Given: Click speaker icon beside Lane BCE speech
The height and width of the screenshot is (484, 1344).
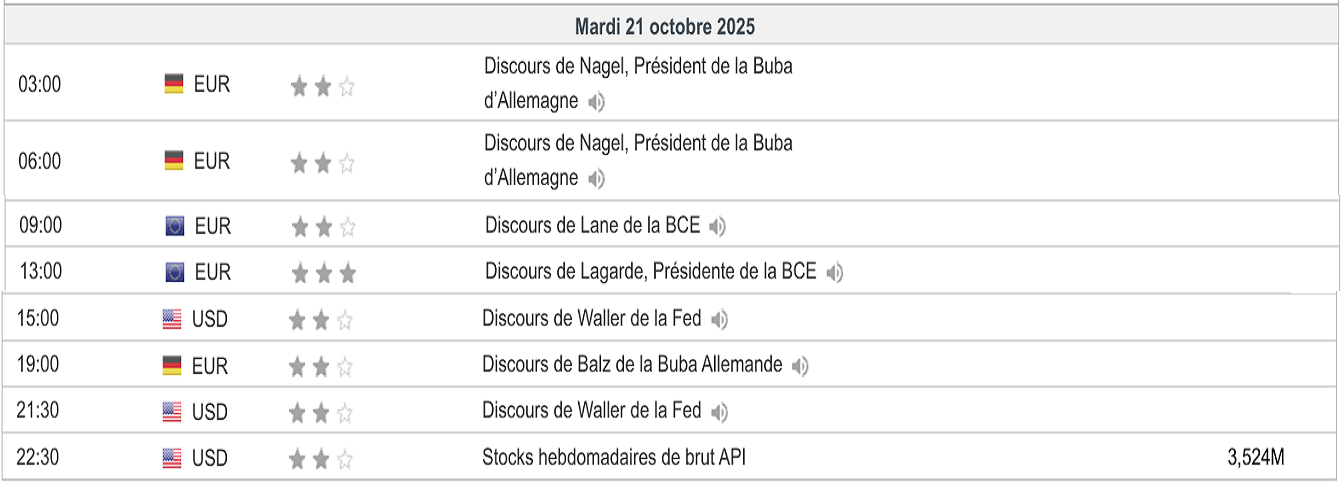Looking at the screenshot, I should 717,227.
